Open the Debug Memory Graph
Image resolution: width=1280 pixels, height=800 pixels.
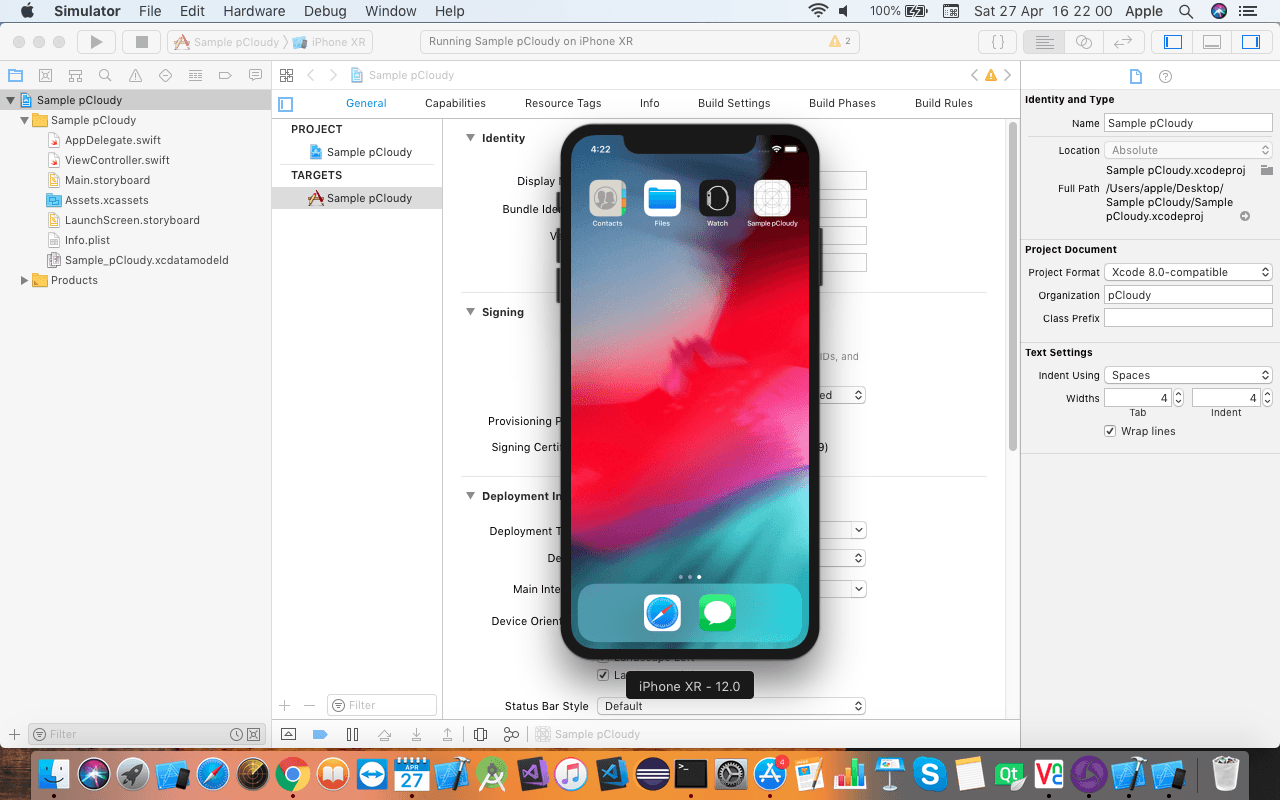[511, 734]
